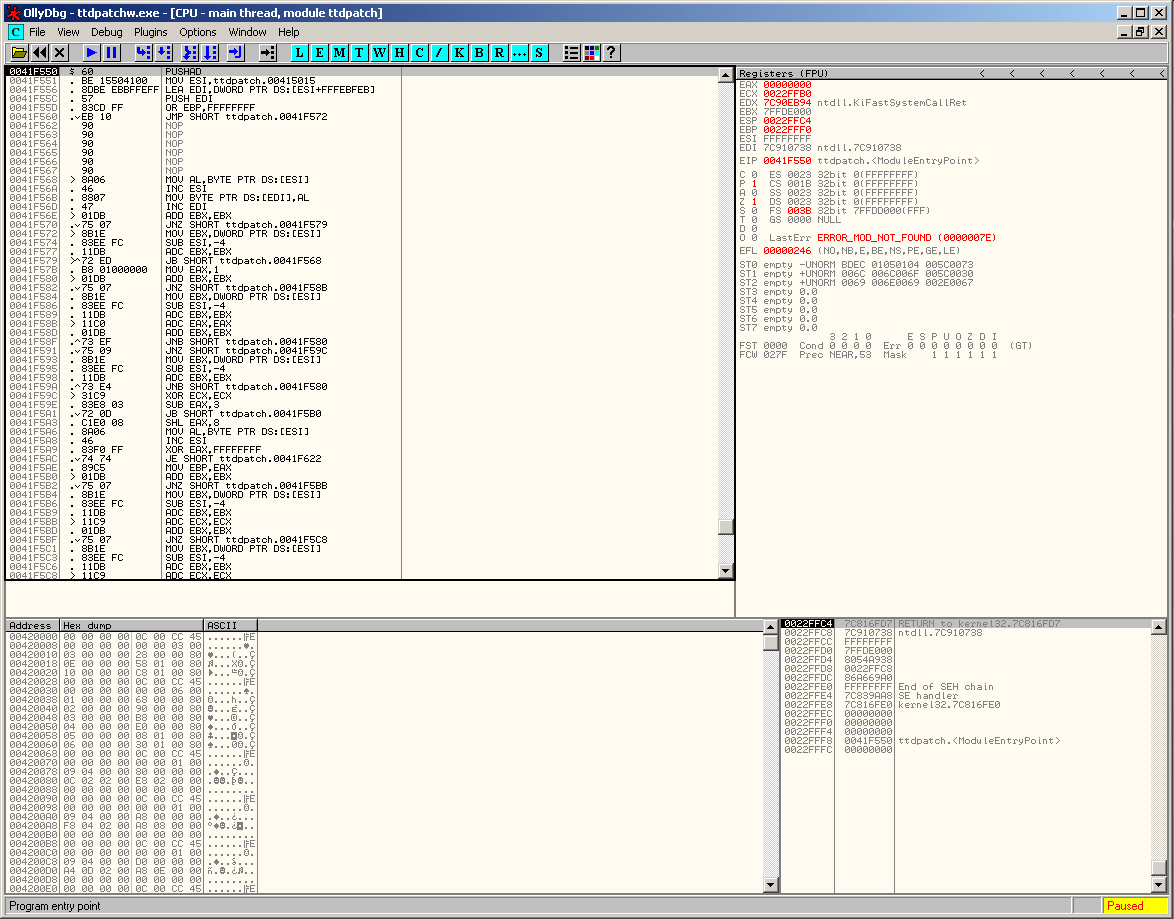Show Source with S button

click(539, 52)
